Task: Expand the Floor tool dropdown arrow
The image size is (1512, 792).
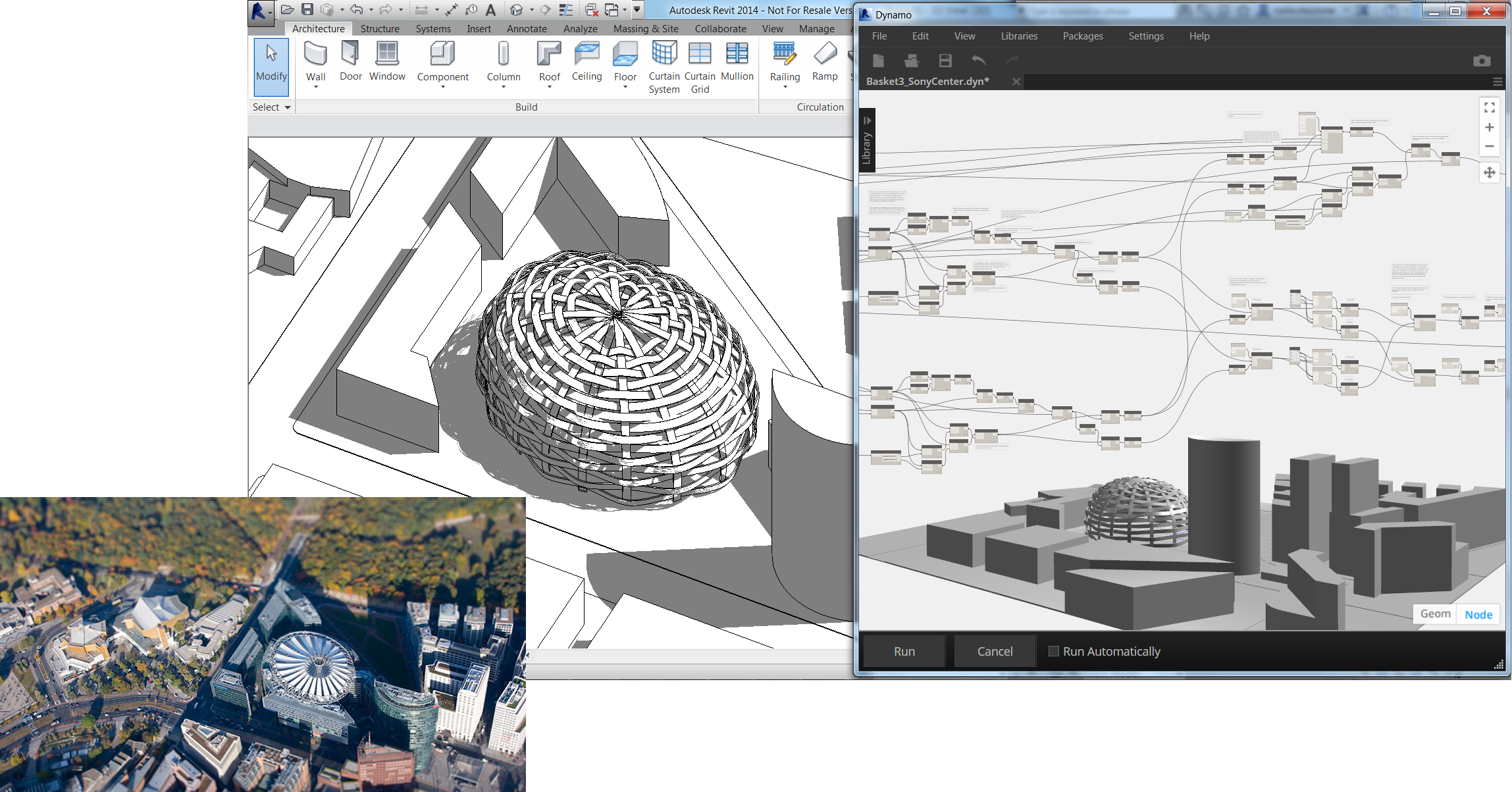Action: [625, 87]
